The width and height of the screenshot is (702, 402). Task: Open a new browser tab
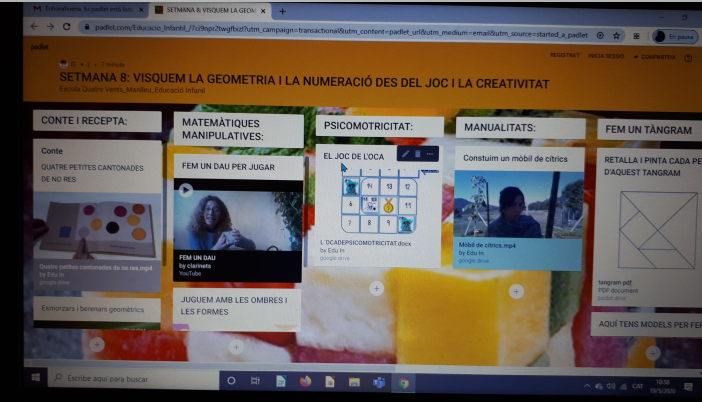click(284, 10)
